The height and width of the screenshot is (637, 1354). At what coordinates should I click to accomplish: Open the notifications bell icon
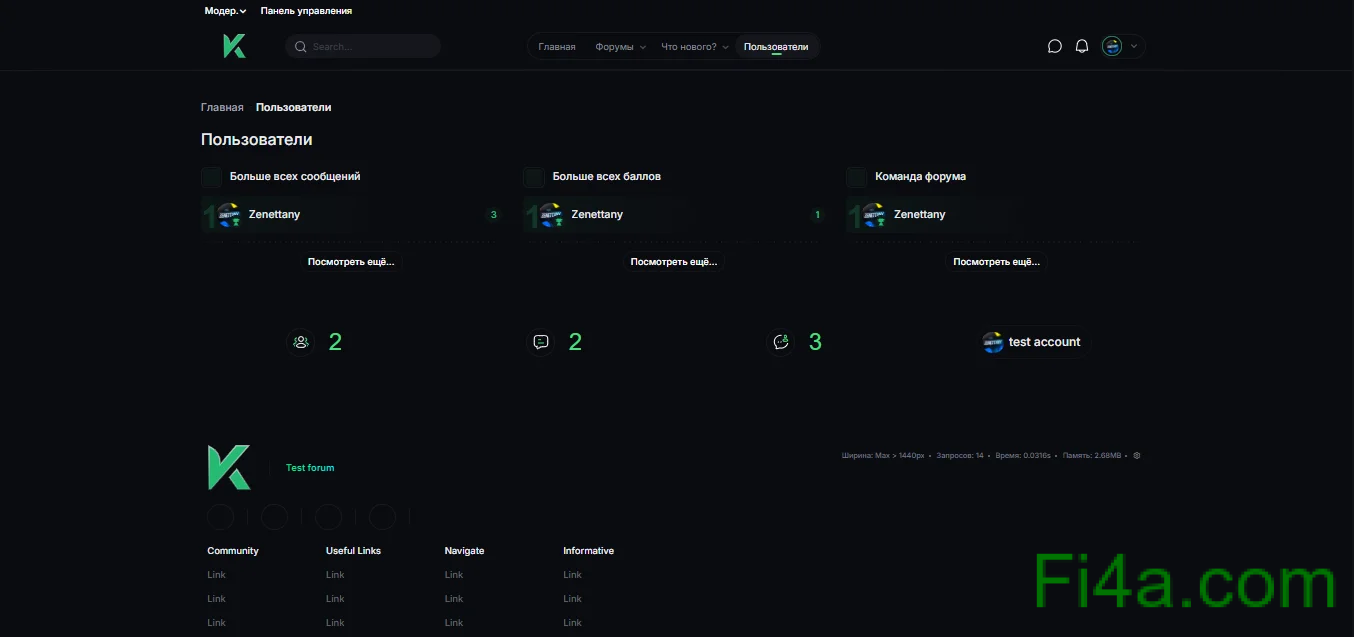click(x=1081, y=46)
